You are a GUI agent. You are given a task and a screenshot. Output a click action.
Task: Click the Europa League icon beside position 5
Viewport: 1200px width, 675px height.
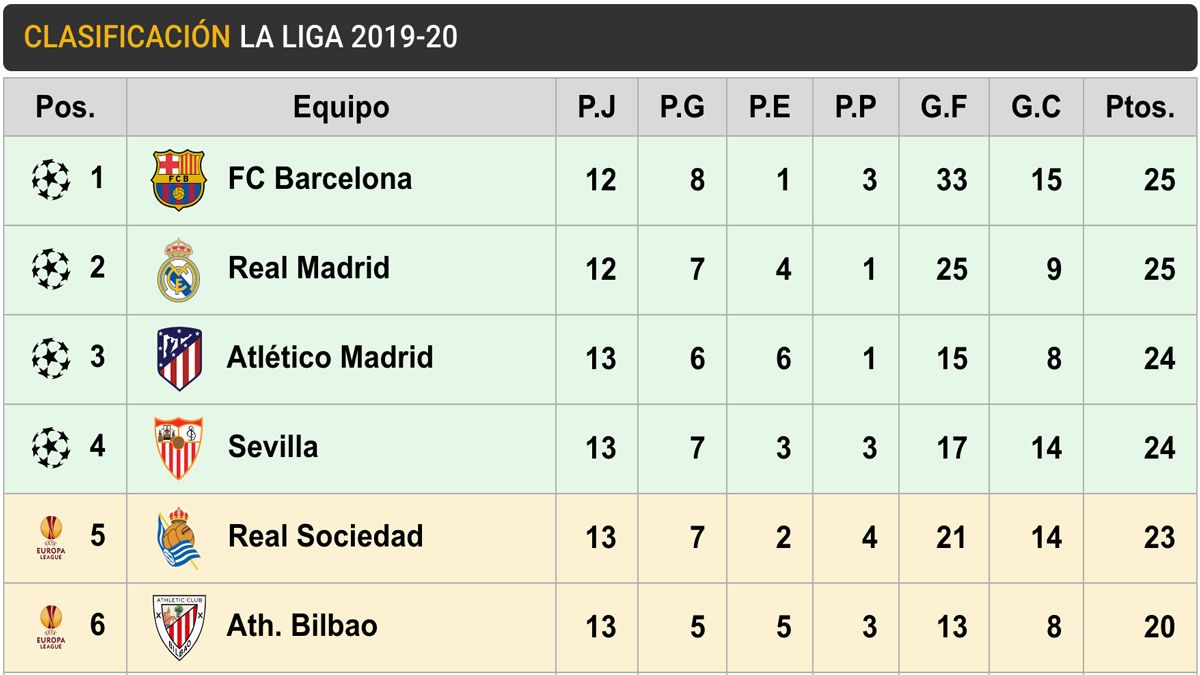50,537
